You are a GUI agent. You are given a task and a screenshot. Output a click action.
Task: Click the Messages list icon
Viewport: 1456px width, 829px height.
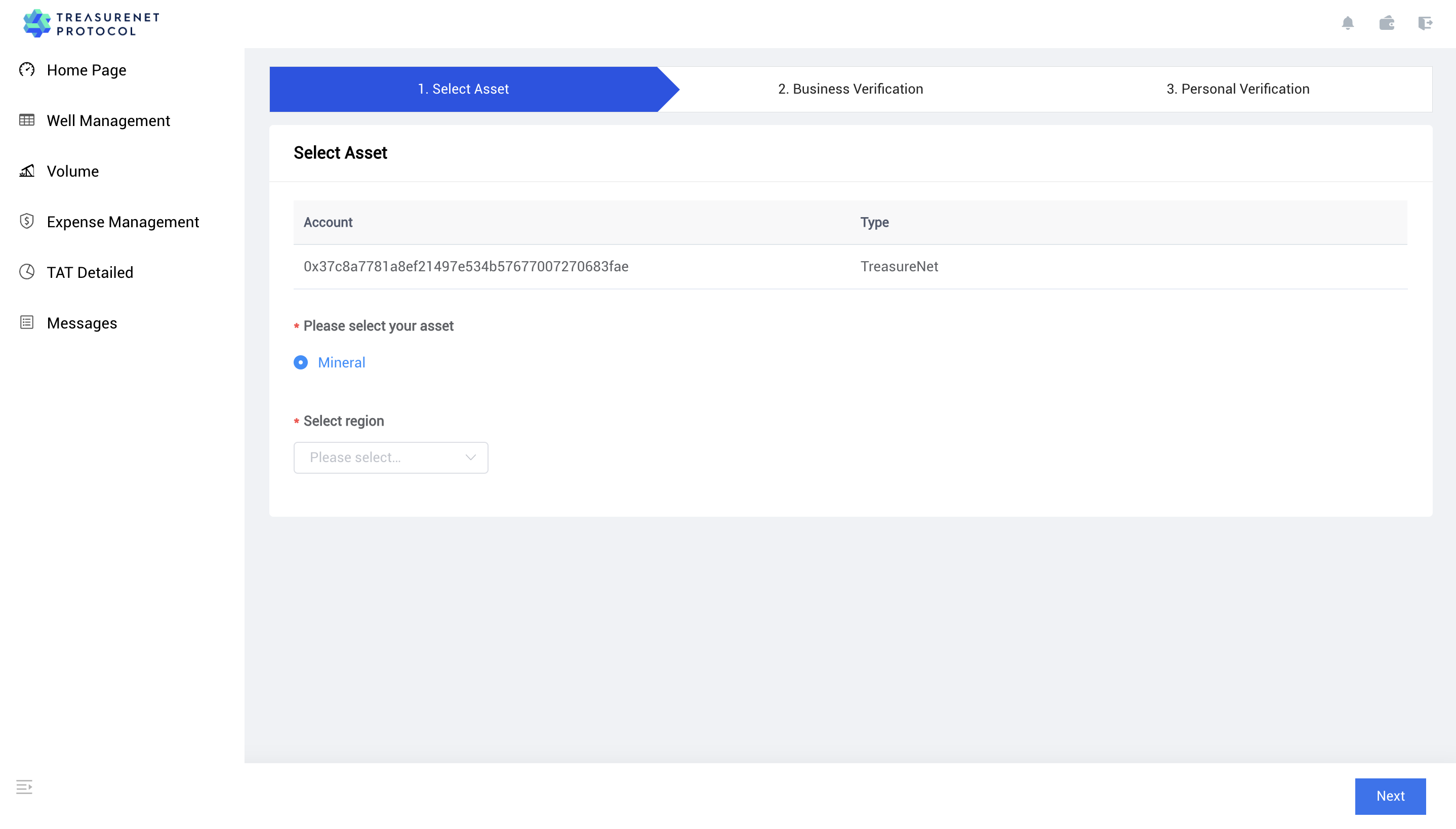point(27,322)
